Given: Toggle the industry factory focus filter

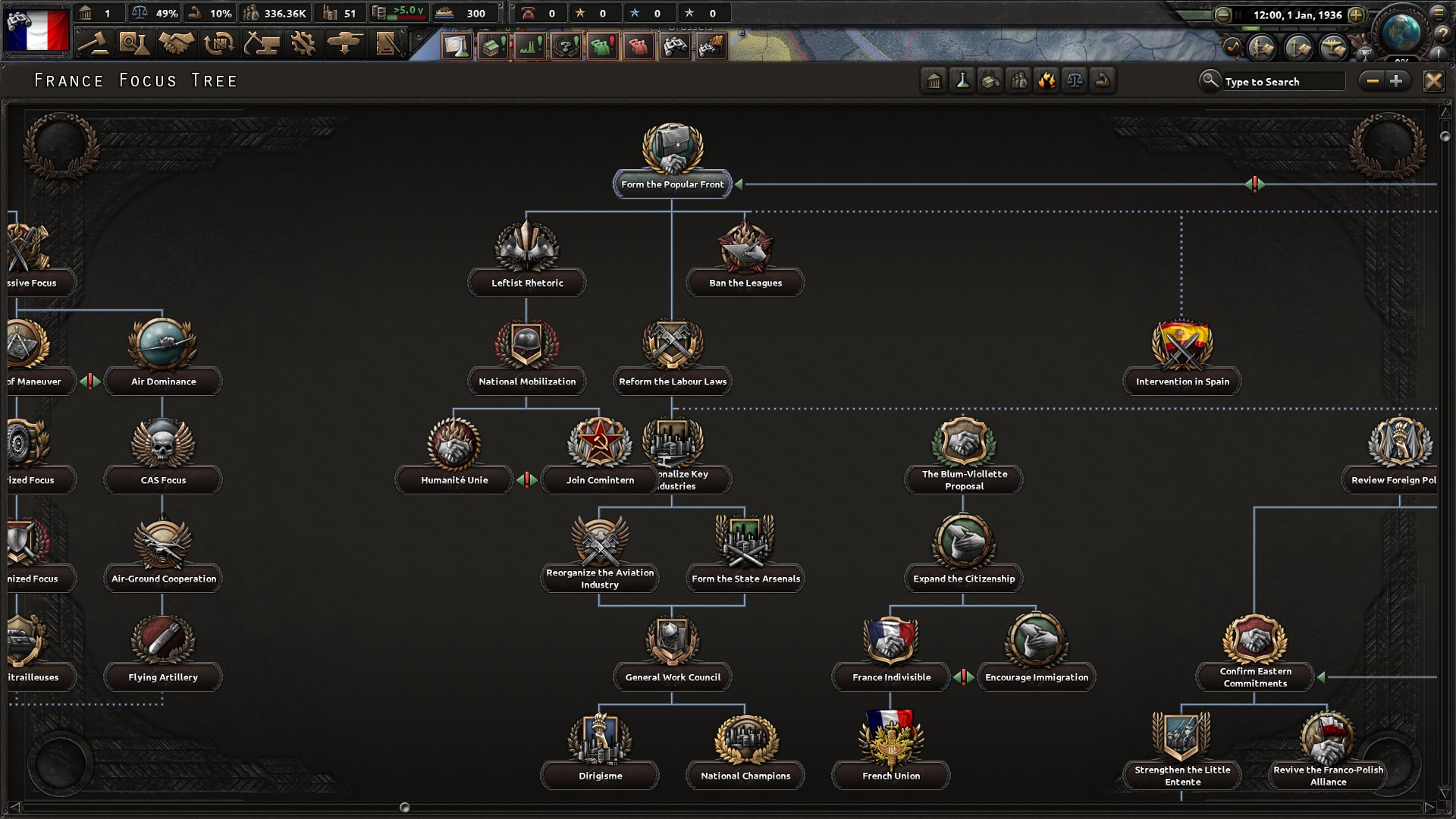Looking at the screenshot, I should [990, 80].
